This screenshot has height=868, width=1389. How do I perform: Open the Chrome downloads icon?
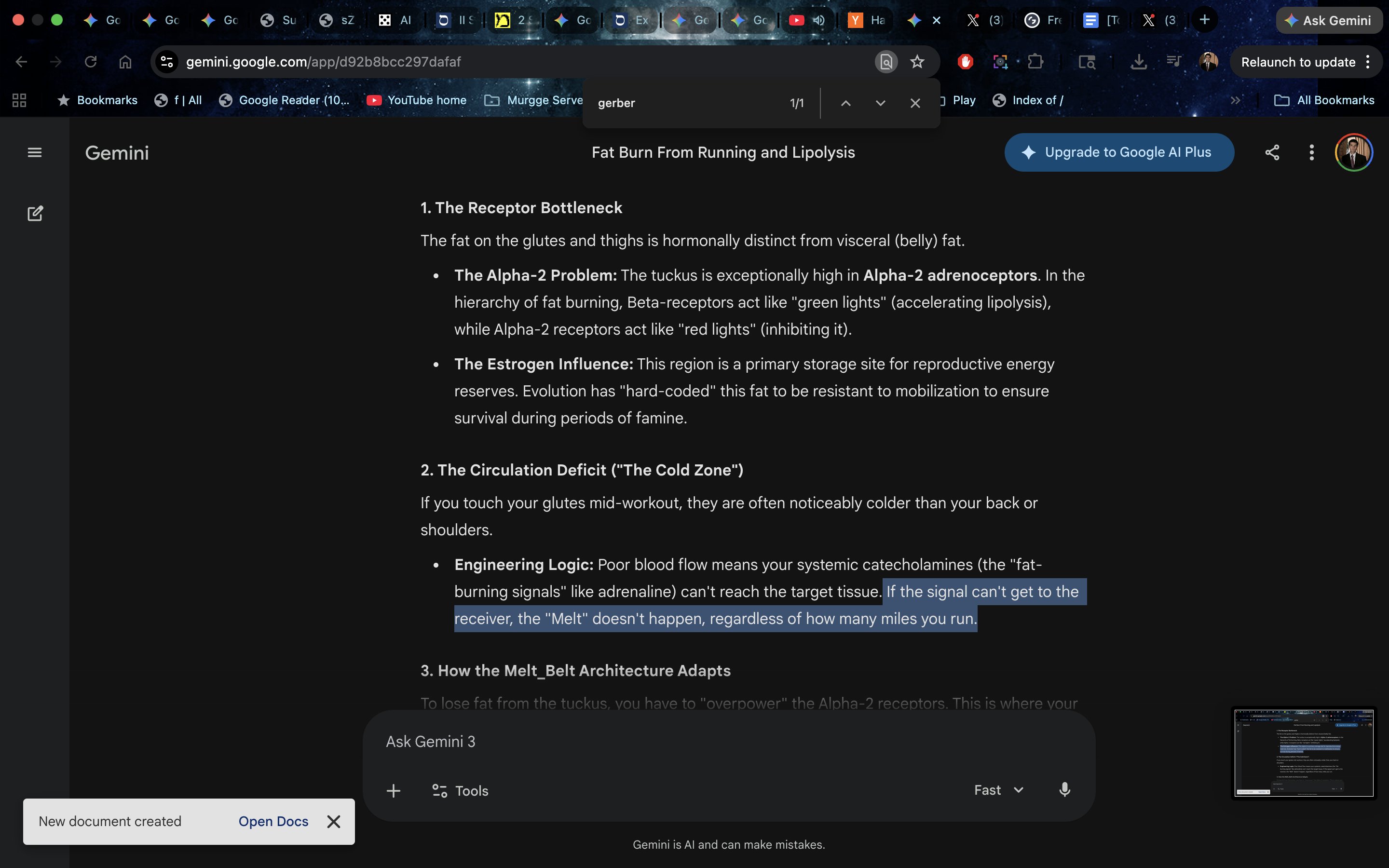(x=1138, y=61)
